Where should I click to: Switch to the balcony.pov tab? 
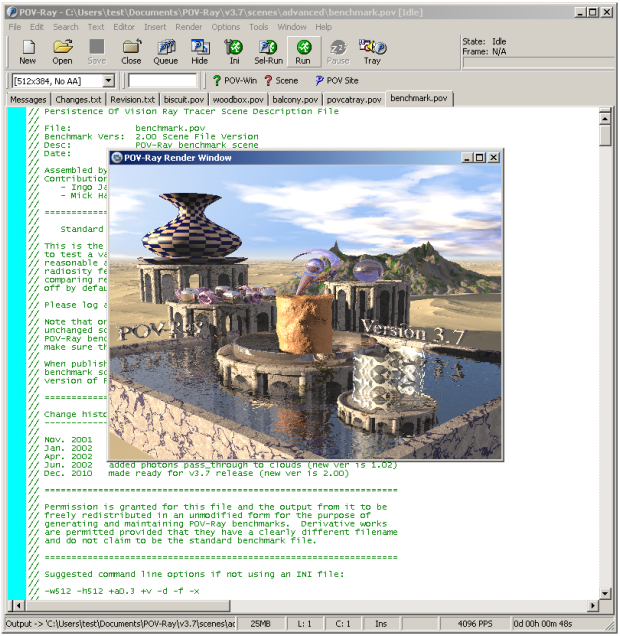coord(295,100)
